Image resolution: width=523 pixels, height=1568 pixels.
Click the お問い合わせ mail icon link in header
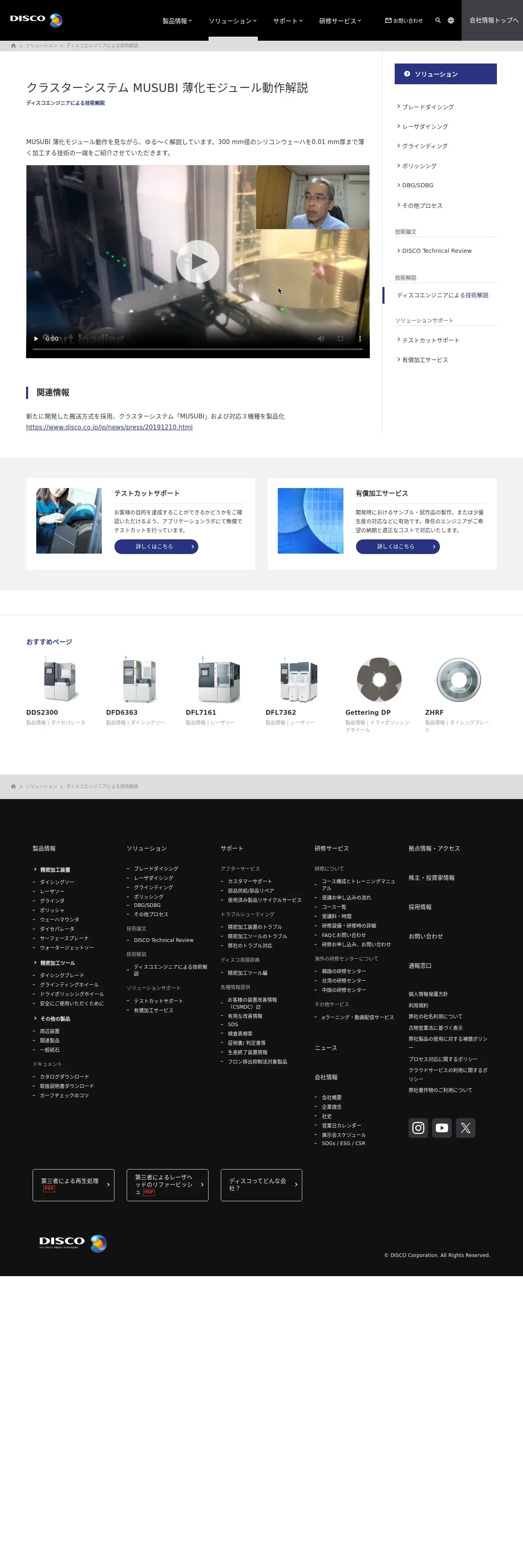404,20
